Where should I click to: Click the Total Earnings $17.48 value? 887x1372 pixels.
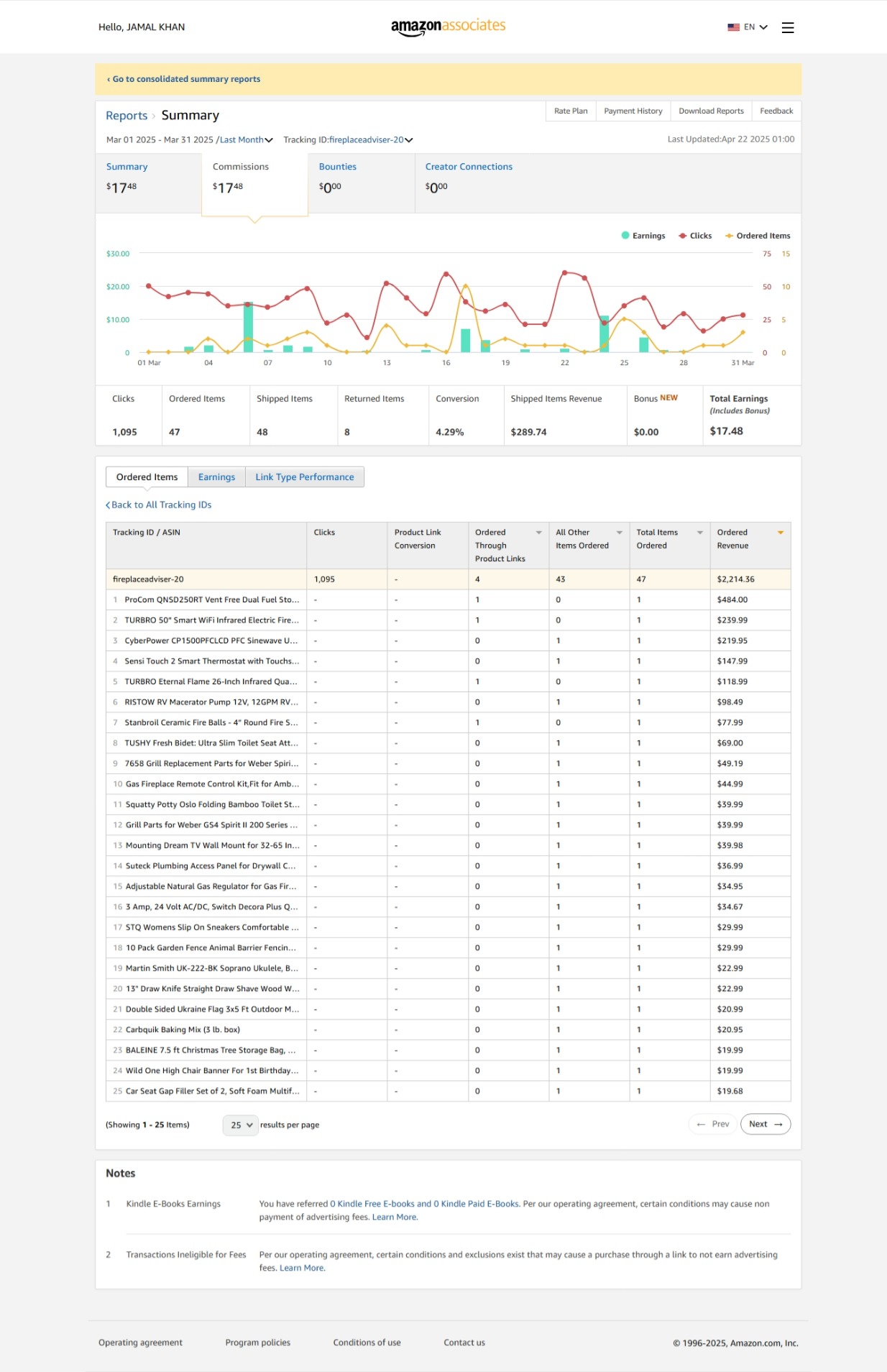726,431
